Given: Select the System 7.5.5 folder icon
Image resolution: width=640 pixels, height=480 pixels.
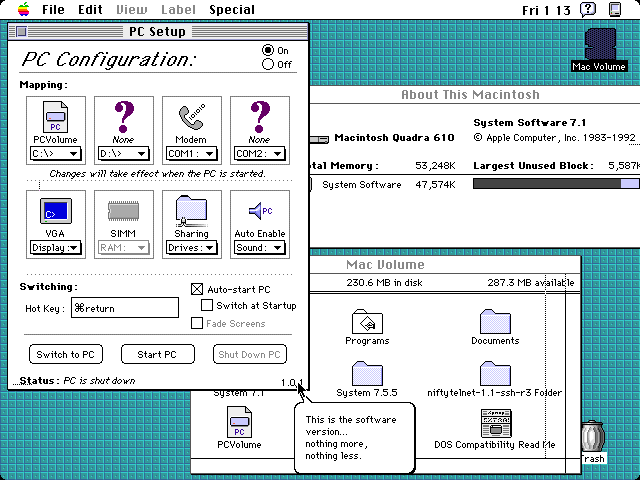Looking at the screenshot, I should pos(367,373).
